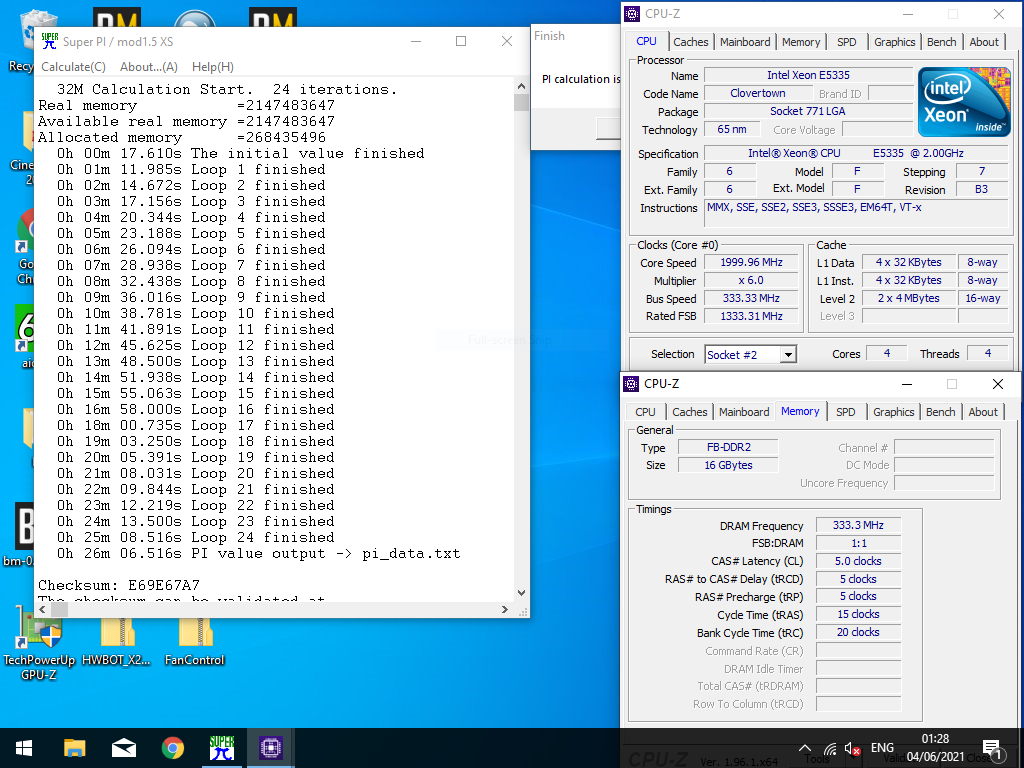This screenshot has height=768, width=1024.
Task: Click lower CPU-Z title bar icon
Action: click(x=631, y=384)
